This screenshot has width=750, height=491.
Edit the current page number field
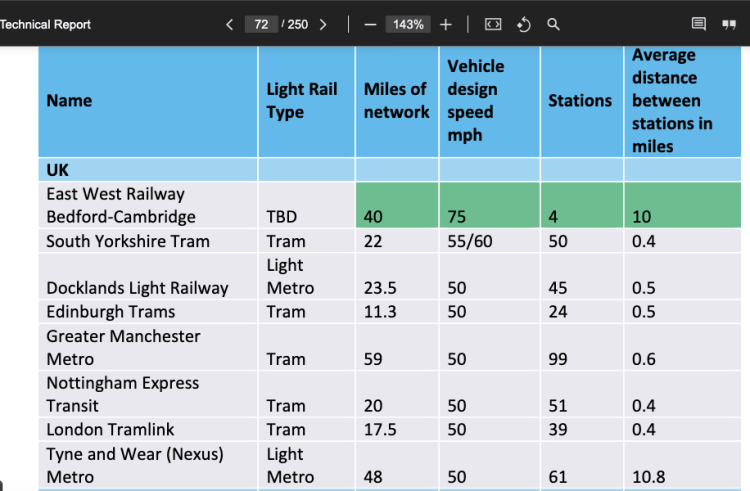(261, 24)
